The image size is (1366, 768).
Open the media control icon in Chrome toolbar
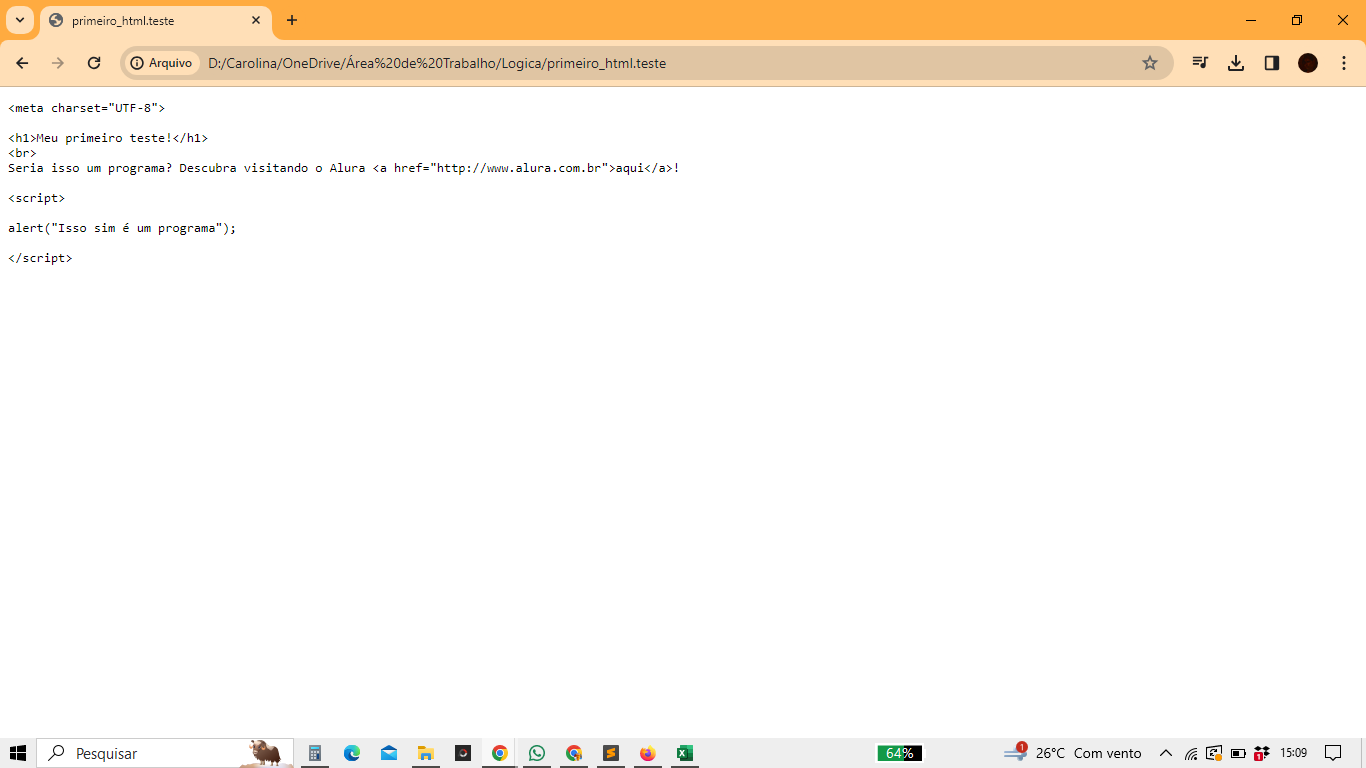1200,63
